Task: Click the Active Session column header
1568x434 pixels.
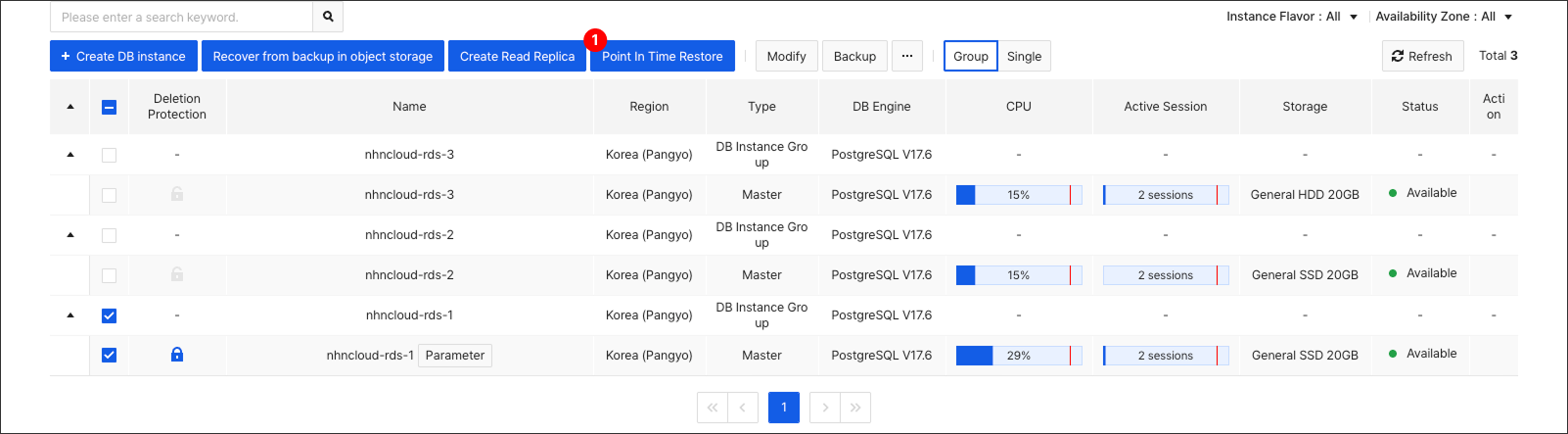Action: (x=1166, y=107)
